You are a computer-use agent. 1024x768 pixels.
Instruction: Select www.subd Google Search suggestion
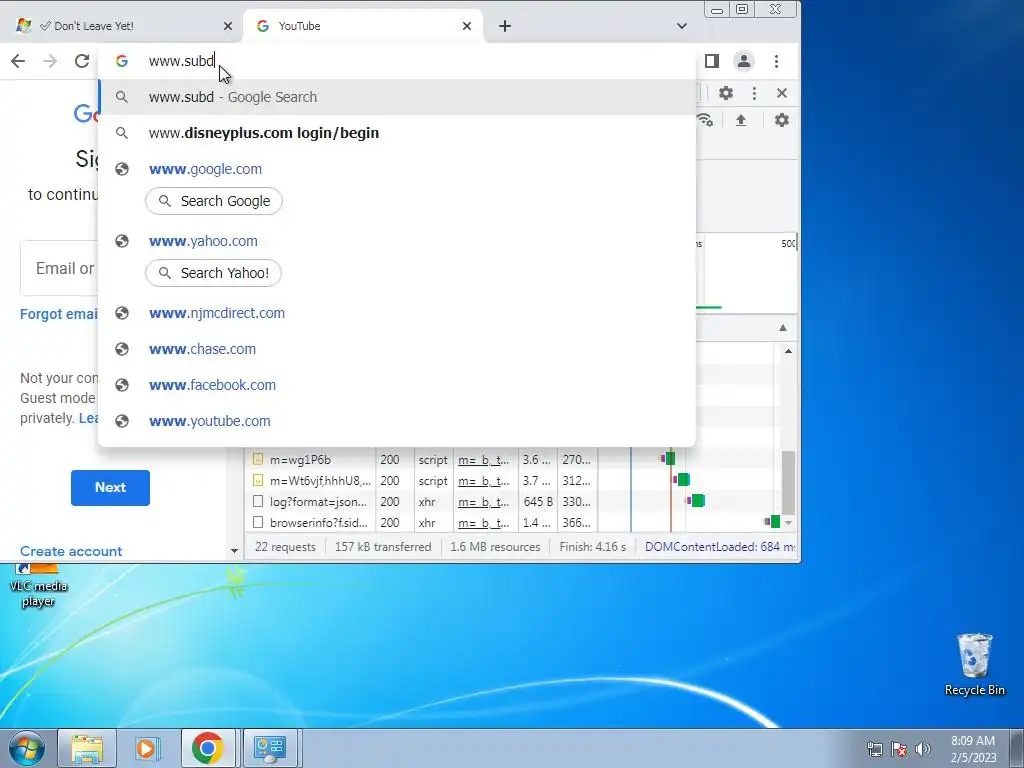(397, 97)
